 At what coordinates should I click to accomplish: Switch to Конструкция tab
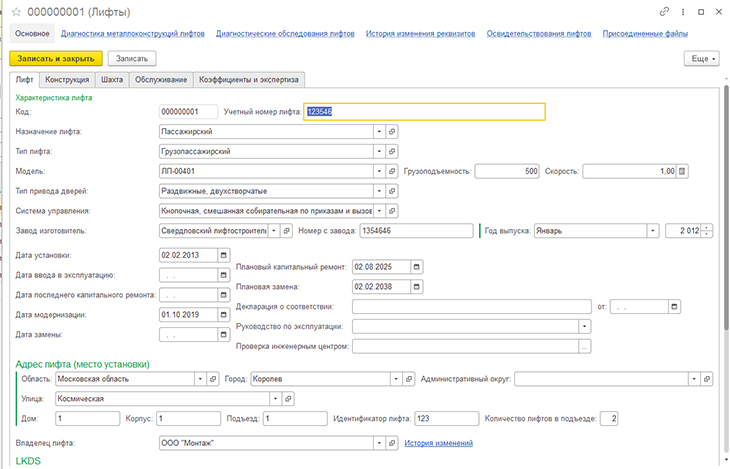(x=67, y=80)
